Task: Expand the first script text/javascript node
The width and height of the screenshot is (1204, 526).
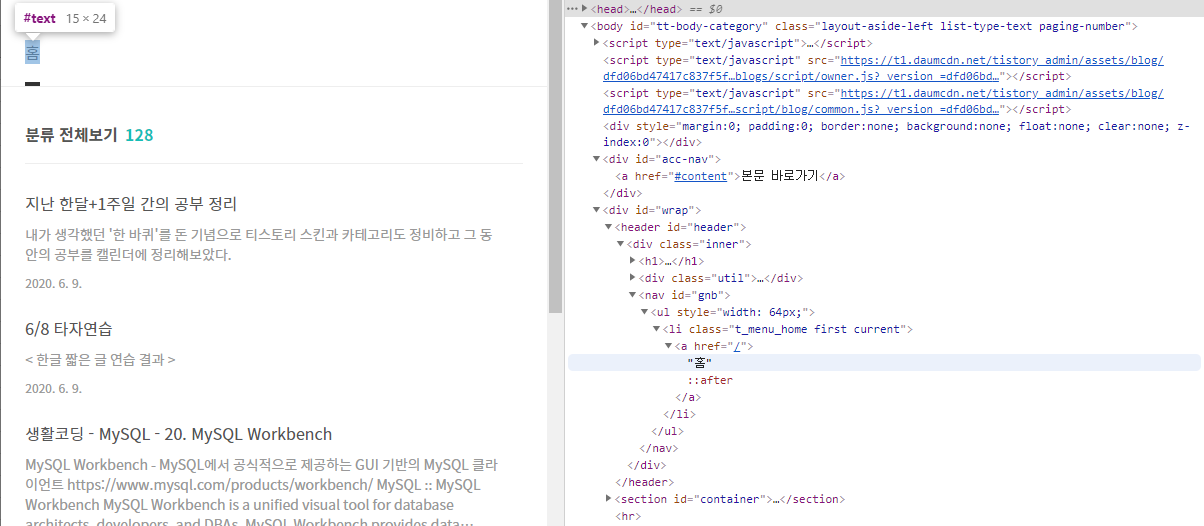Action: (x=597, y=43)
